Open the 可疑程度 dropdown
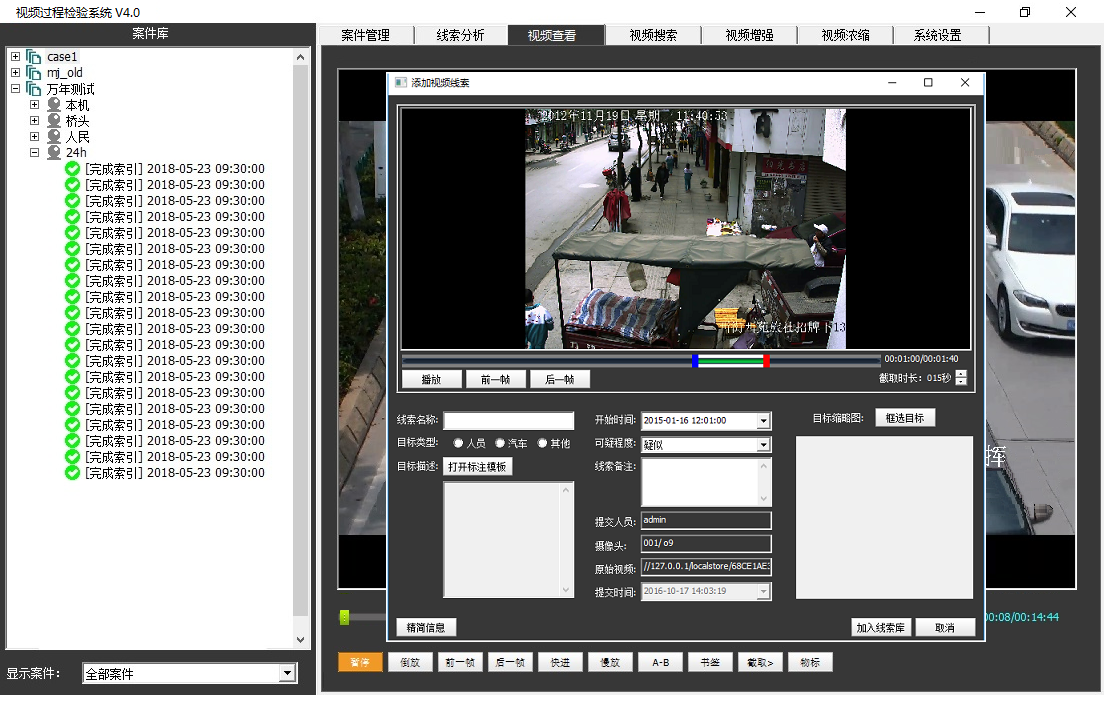Image resolution: width=1104 pixels, height=712 pixels. click(x=764, y=444)
